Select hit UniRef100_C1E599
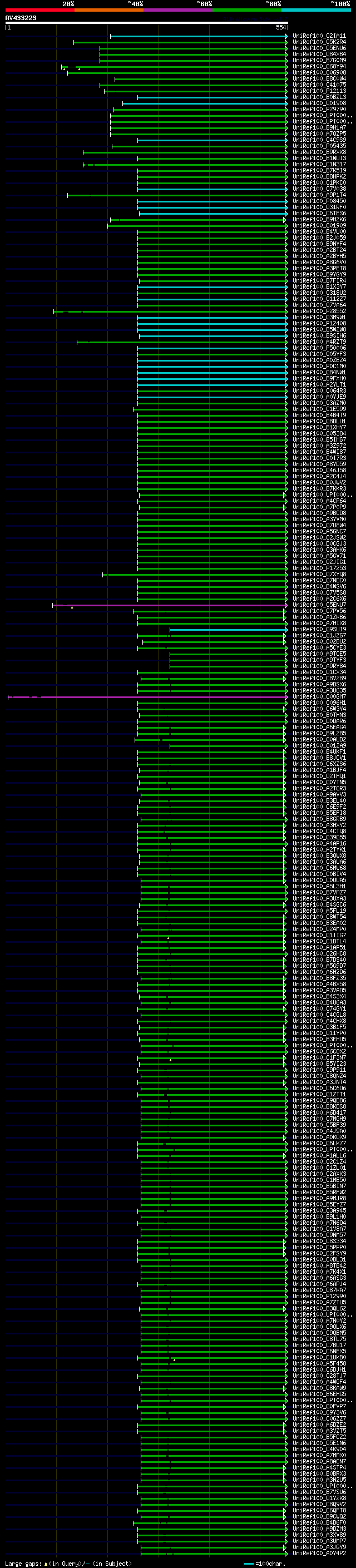Screen dimensions: 356x1568 tap(319, 409)
